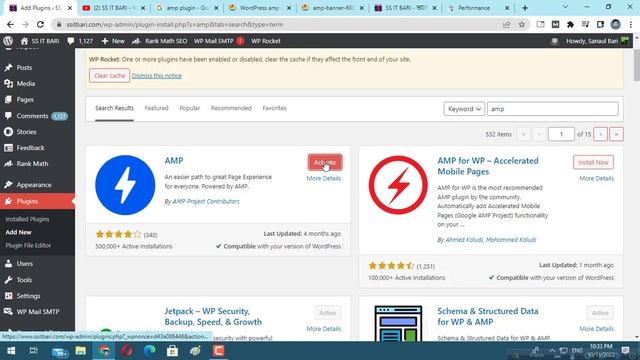Select the Search Results tab
Image resolution: width=640 pixels, height=360 pixels.
(114, 108)
